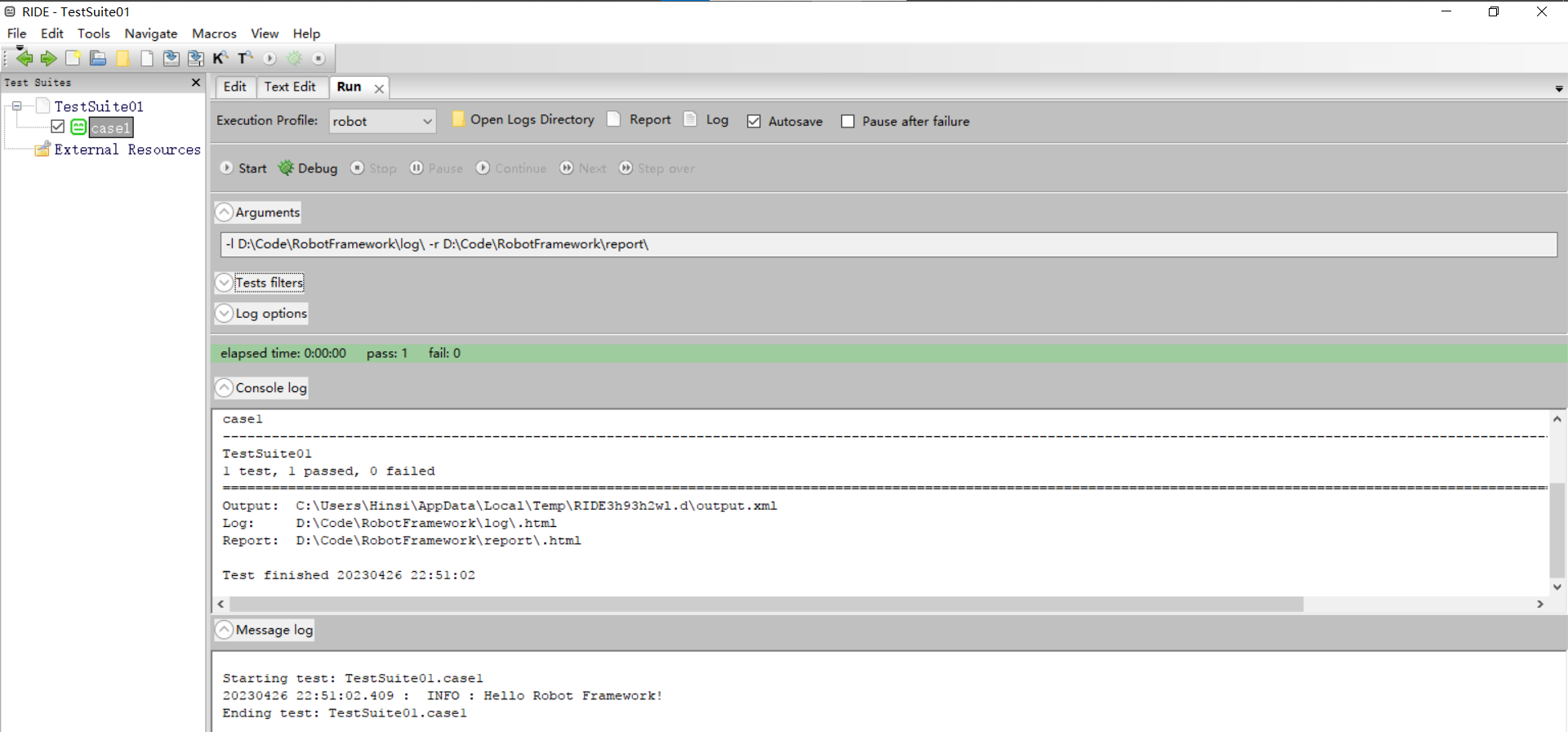Click the toolbar Run Tests play icon

269,58
